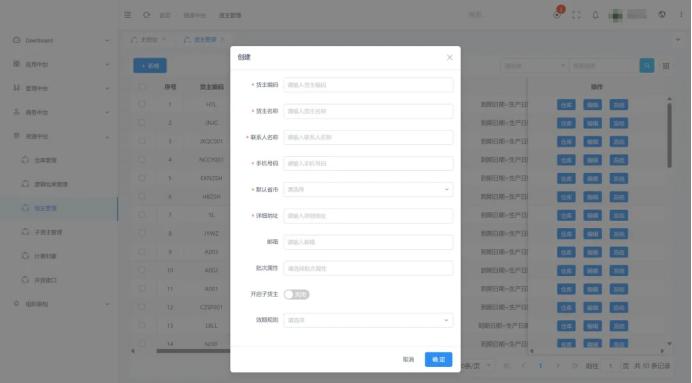This screenshot has width=692, height=383.
Task: Click 冻结 button in first table row
Action: (x=619, y=105)
